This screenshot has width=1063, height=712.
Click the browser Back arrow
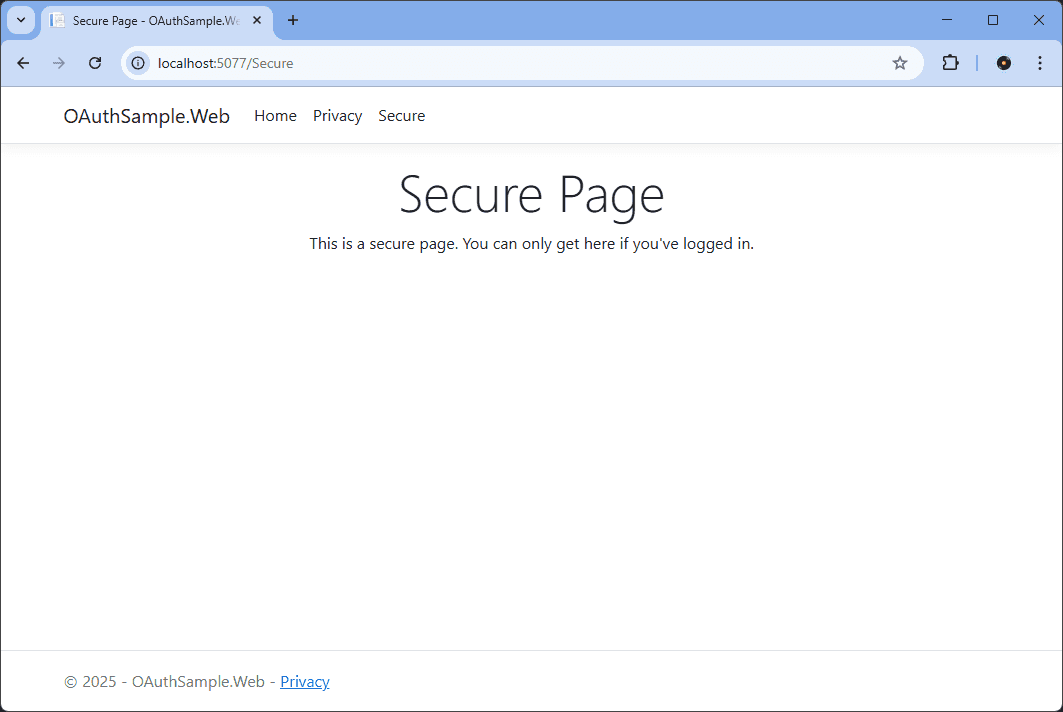point(23,63)
